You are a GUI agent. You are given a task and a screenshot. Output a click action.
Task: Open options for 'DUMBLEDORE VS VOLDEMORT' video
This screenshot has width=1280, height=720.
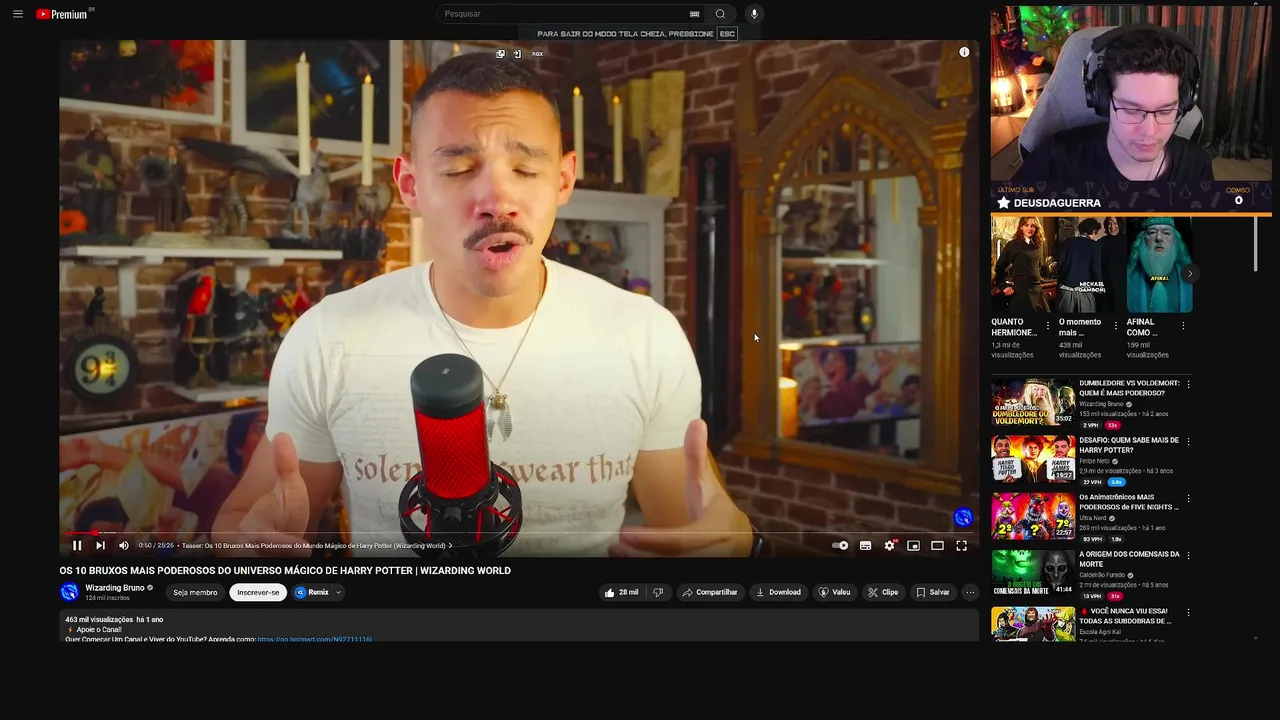pyautogui.click(x=1188, y=384)
